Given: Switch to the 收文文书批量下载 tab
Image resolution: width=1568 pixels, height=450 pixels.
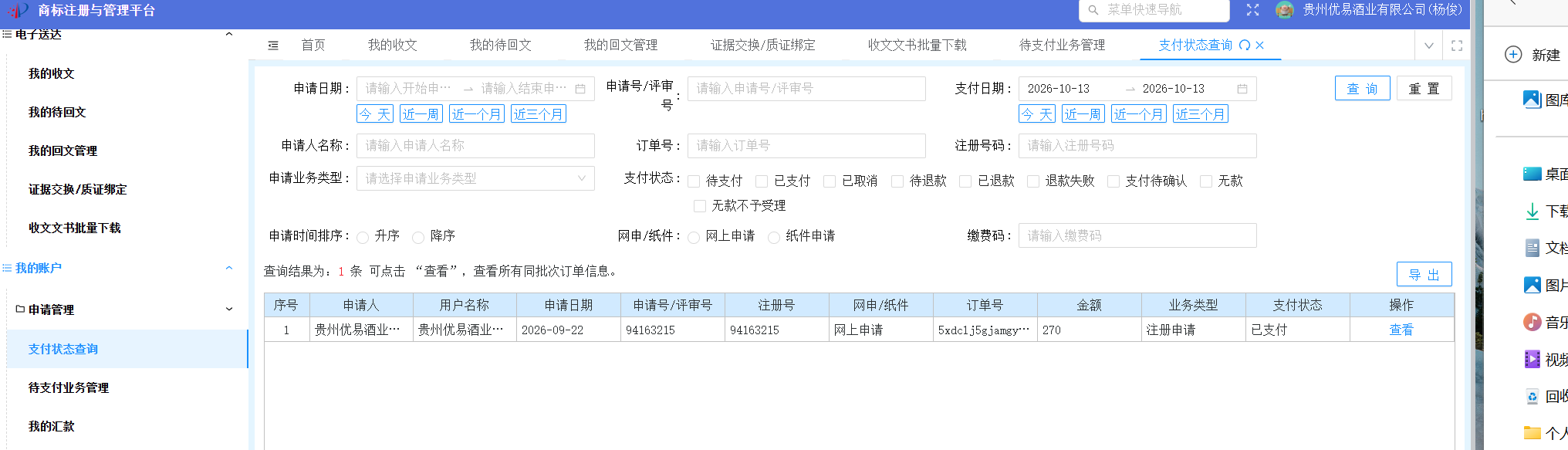Looking at the screenshot, I should point(917,46).
